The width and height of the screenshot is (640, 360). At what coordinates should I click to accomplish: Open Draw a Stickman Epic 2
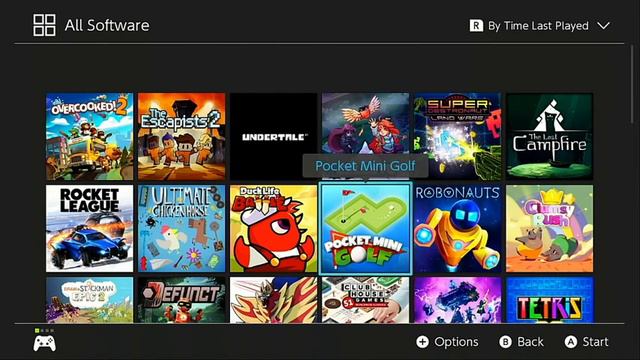[x=89, y=300]
